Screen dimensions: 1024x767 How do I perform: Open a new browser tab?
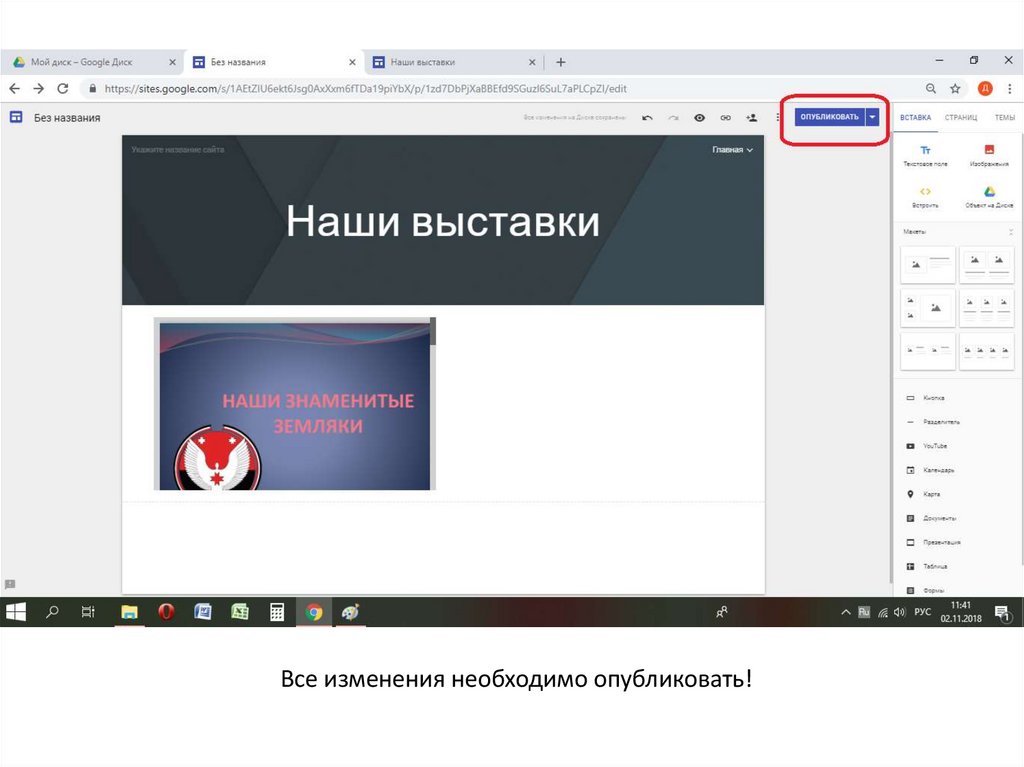[560, 62]
